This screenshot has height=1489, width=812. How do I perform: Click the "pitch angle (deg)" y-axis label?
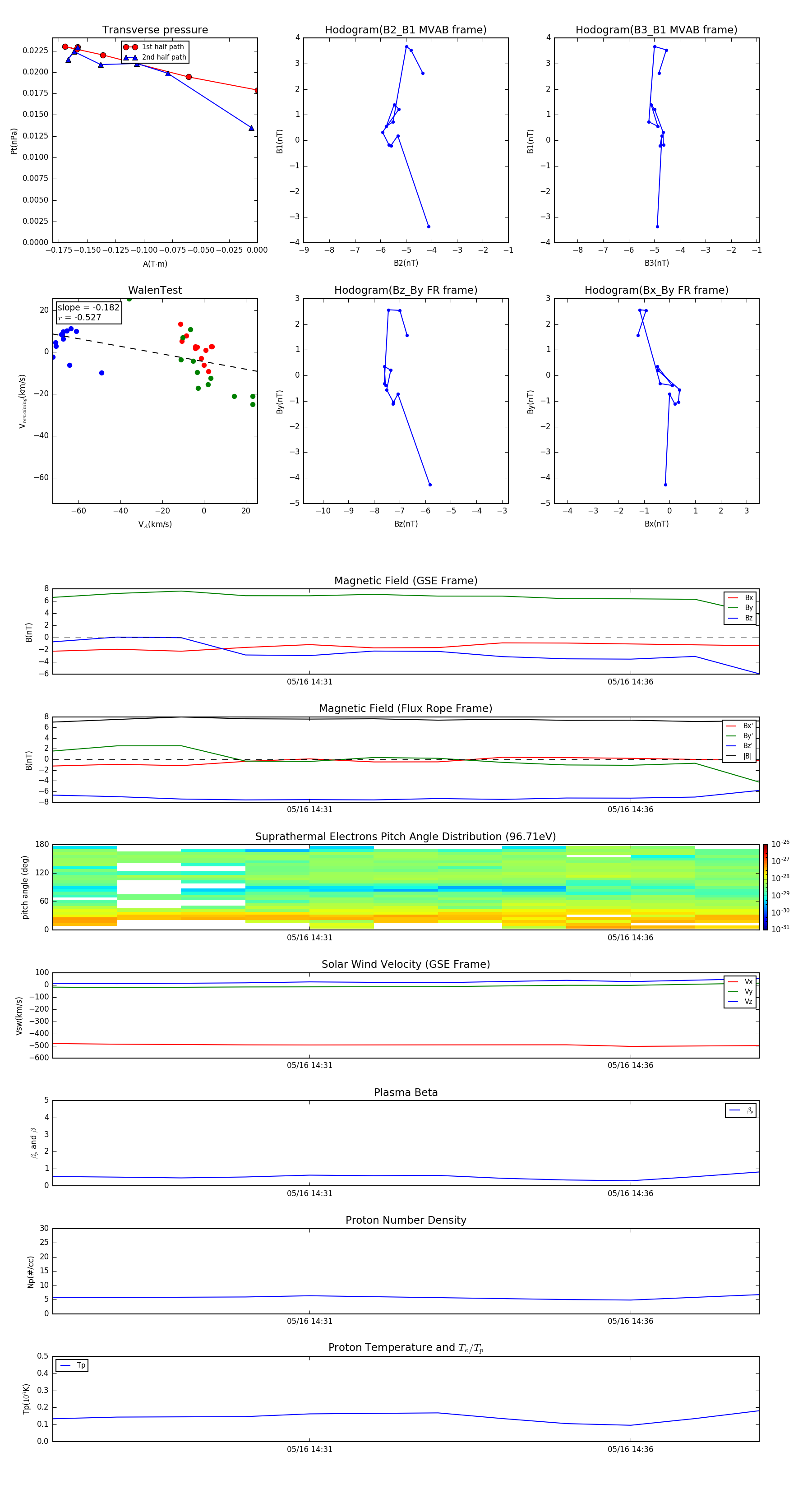click(25, 887)
